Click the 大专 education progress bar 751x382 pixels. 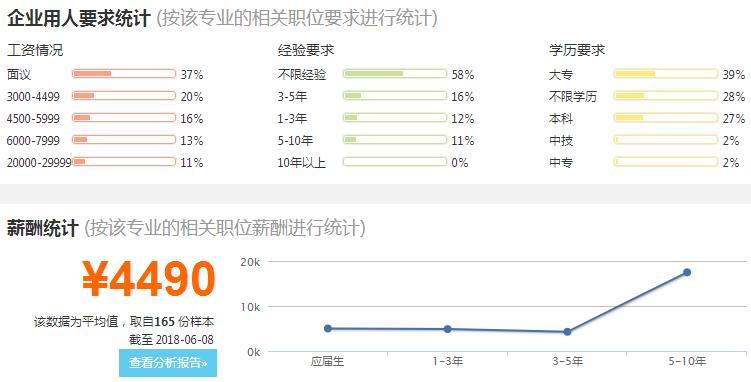(x=666, y=74)
